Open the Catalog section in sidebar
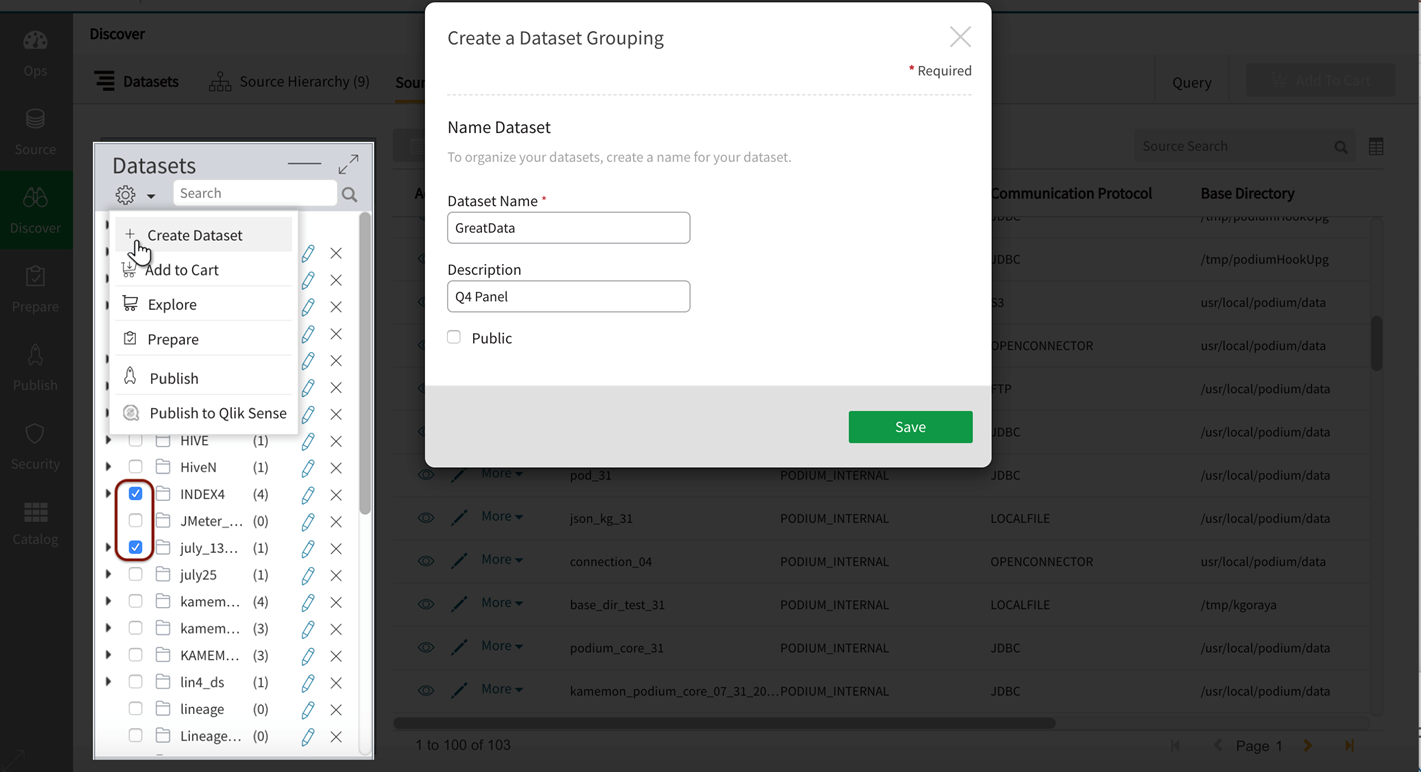Viewport: 1421px width, 772px height. (x=35, y=523)
